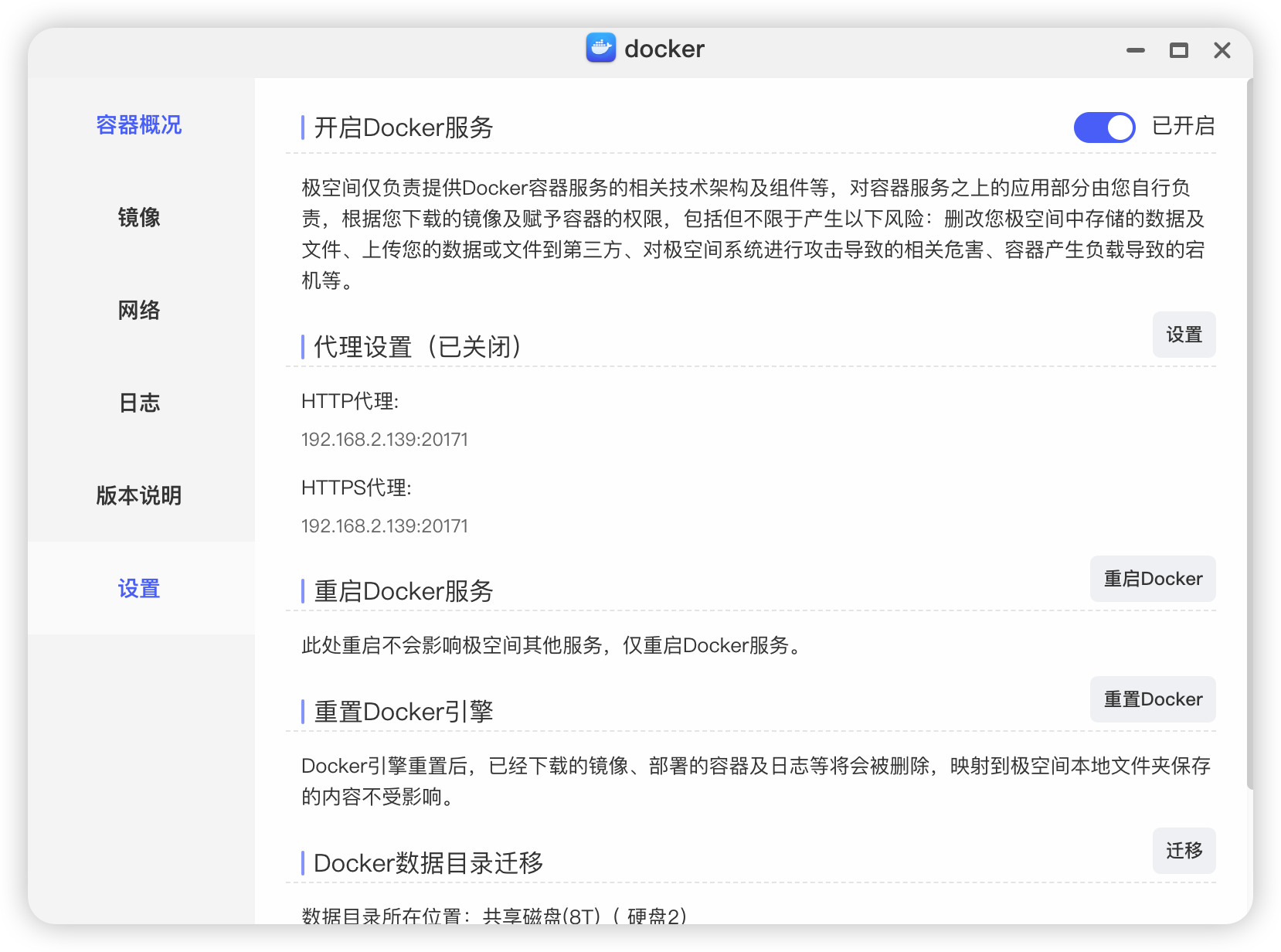
Task: Switch to the 网络 sidebar section
Action: click(139, 310)
